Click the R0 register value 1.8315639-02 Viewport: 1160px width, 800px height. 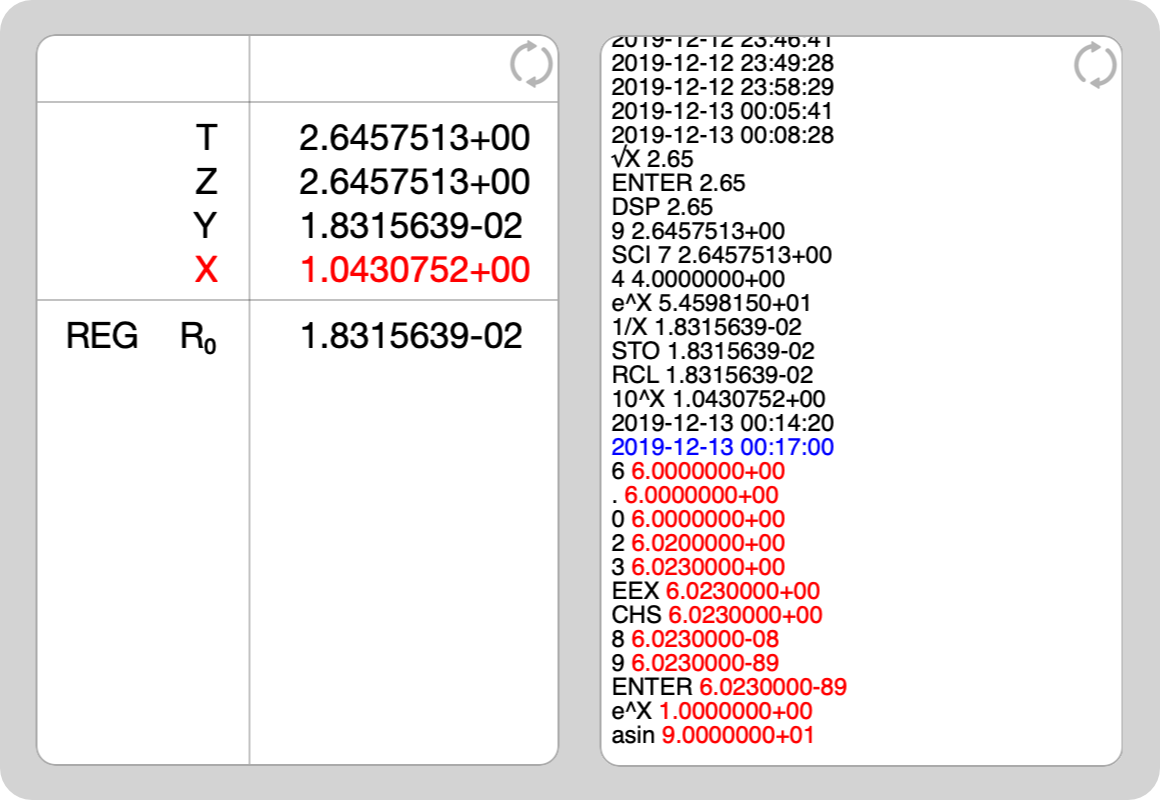[411, 336]
